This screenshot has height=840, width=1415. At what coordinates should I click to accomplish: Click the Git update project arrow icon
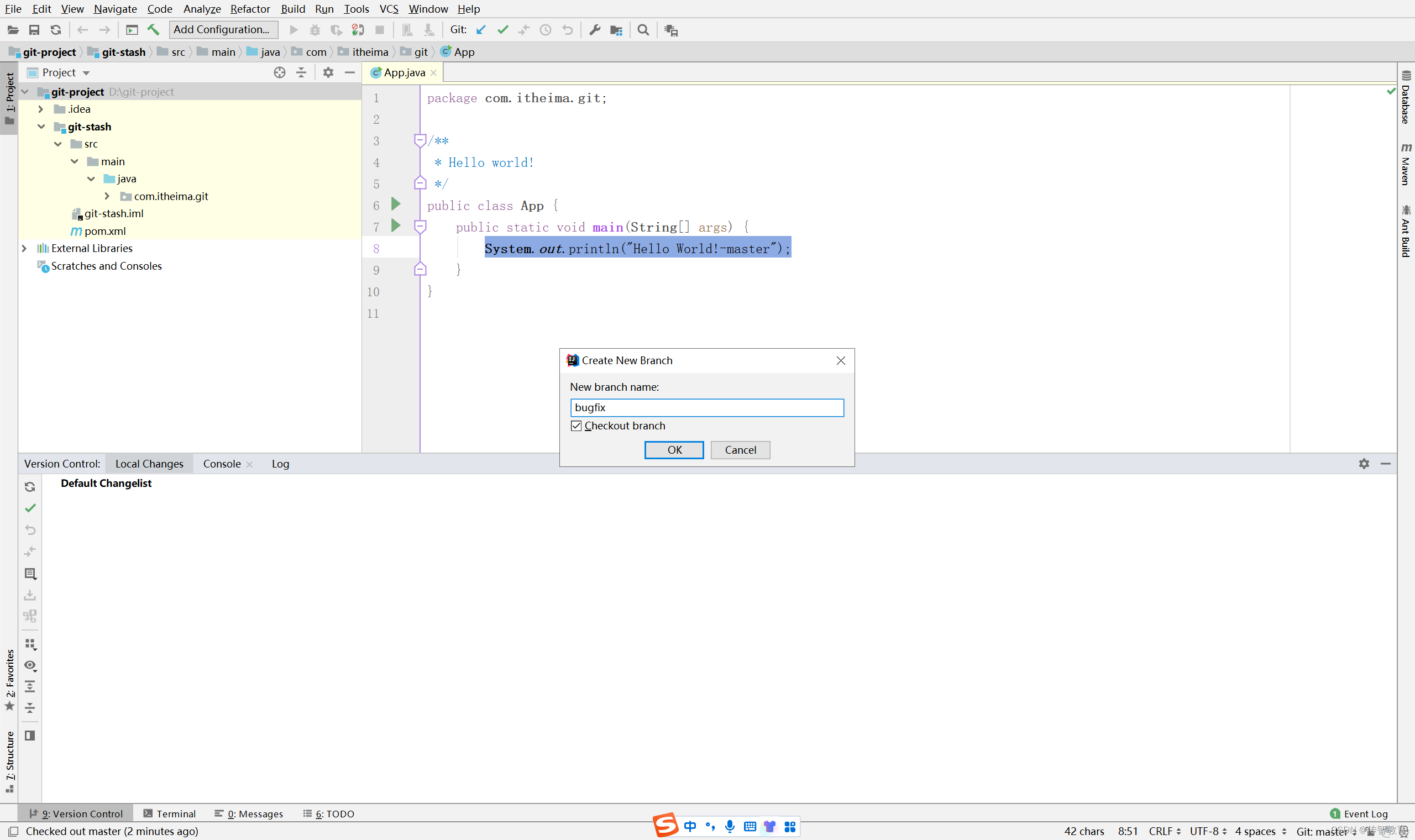(480, 30)
